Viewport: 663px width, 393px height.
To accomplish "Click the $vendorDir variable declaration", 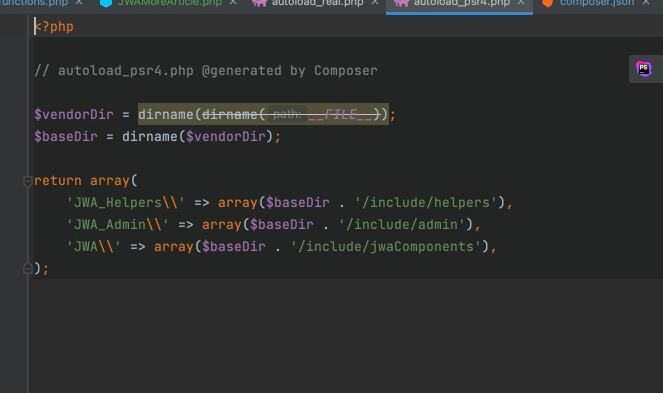I will (x=74, y=114).
